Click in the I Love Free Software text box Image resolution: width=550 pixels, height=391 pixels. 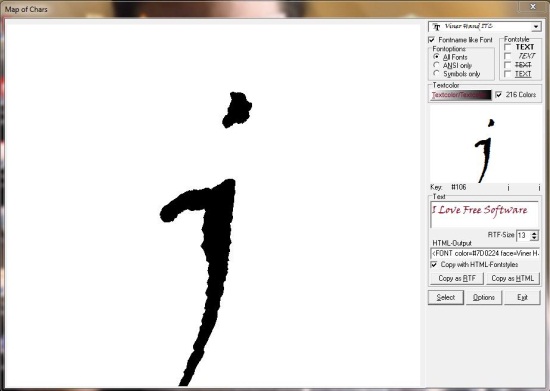click(484, 215)
